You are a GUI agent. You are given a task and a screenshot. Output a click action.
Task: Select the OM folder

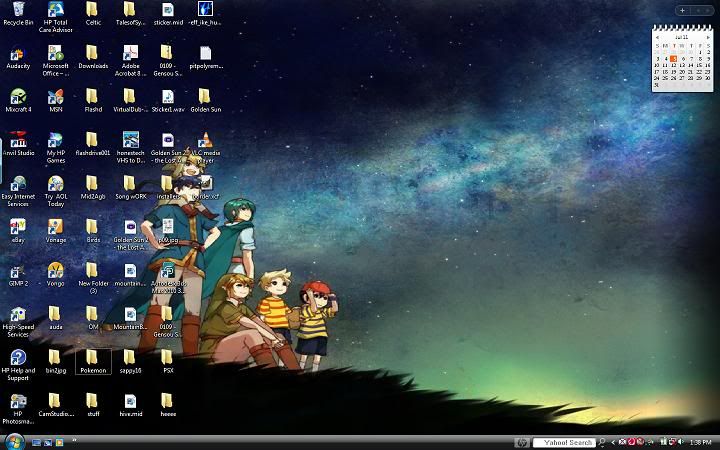point(93,318)
